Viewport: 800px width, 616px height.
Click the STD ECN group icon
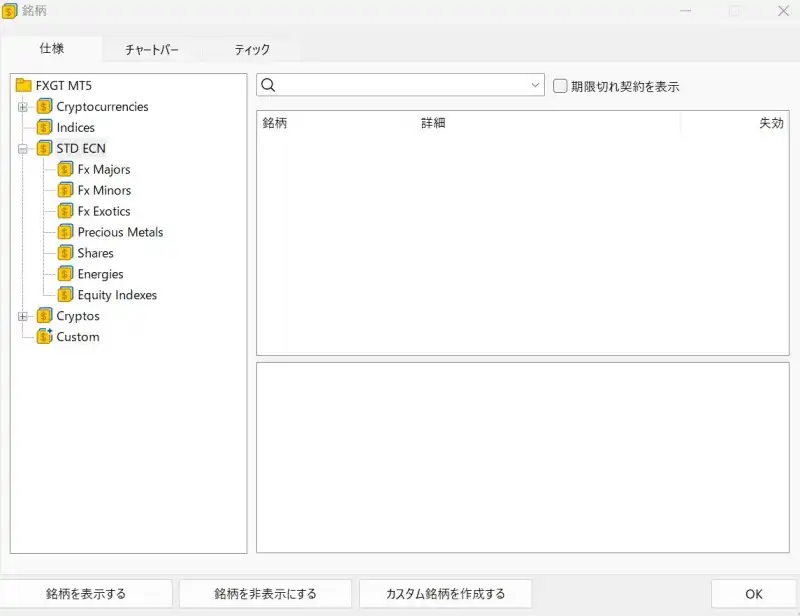(44, 149)
